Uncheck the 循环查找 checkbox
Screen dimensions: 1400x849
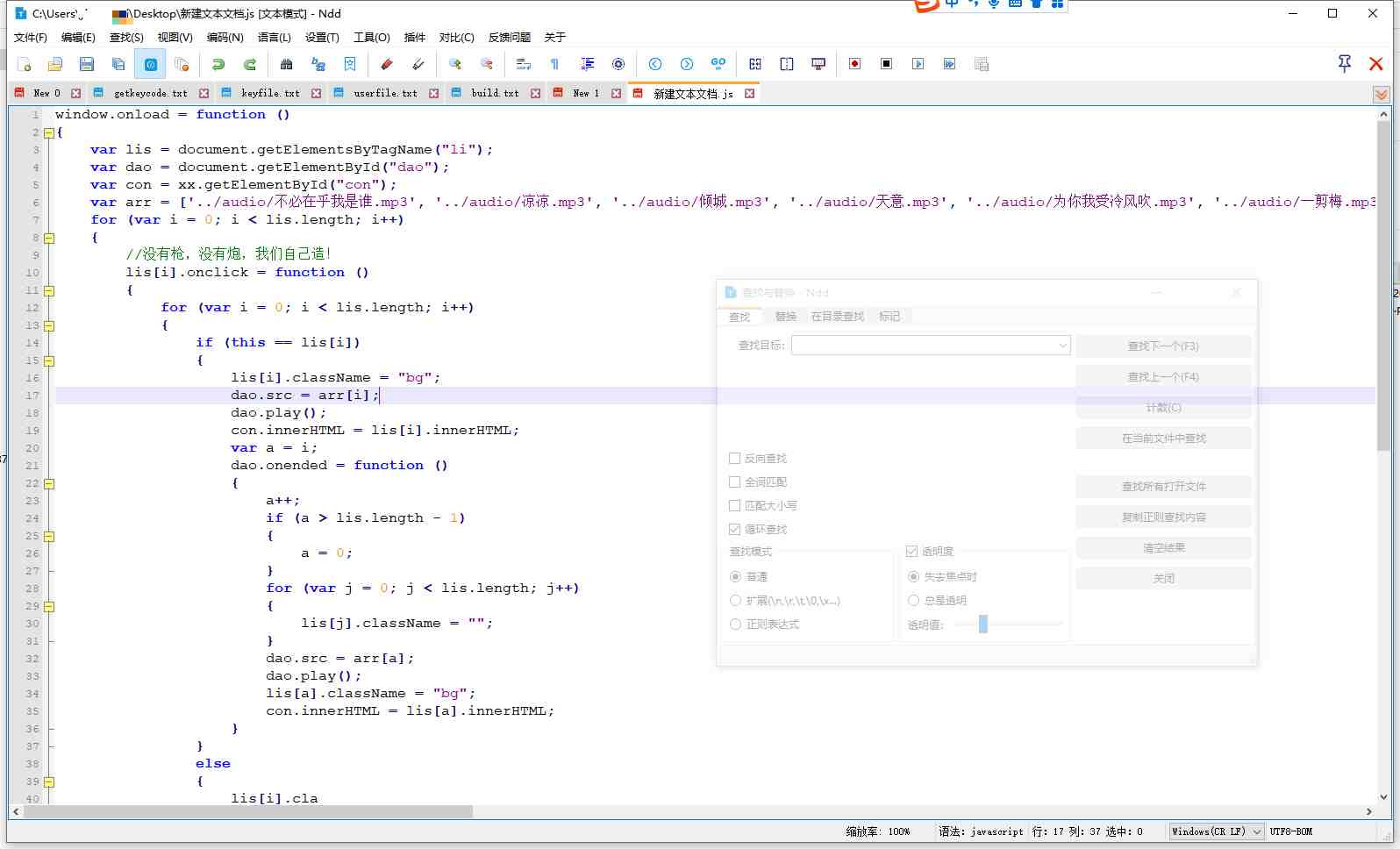[735, 530]
